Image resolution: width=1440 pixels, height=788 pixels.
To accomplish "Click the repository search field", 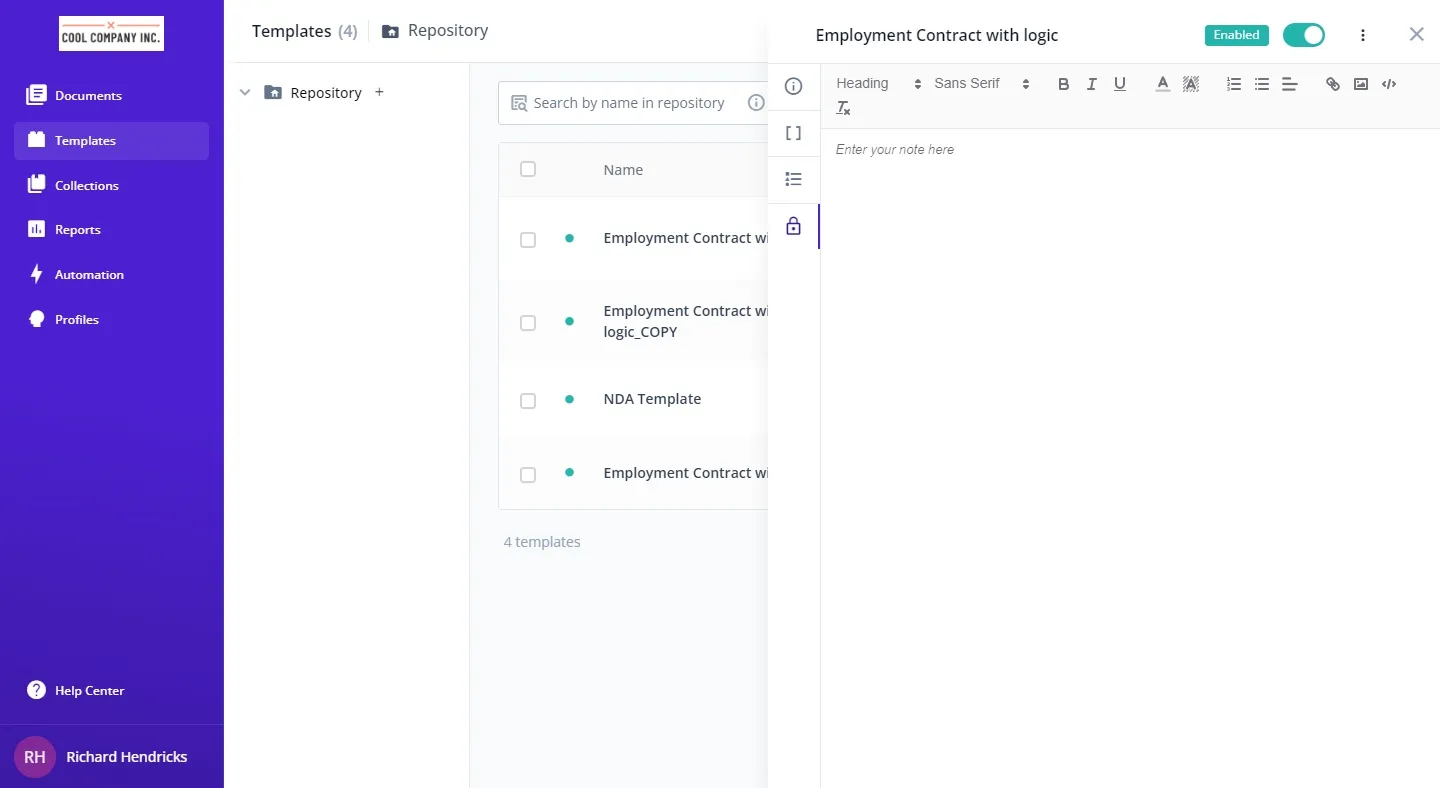I will pyautogui.click(x=628, y=103).
